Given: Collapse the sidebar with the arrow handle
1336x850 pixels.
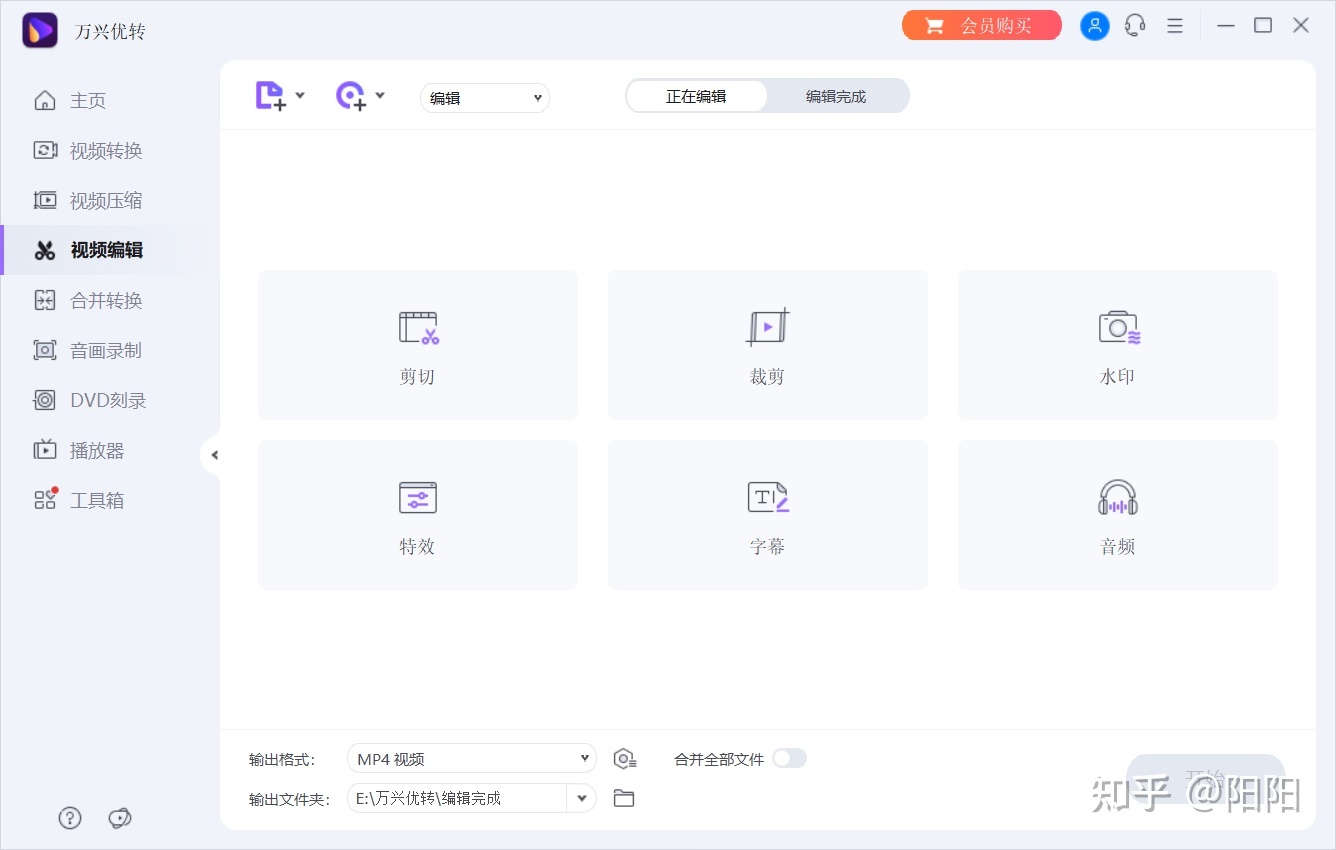Looking at the screenshot, I should 213,455.
